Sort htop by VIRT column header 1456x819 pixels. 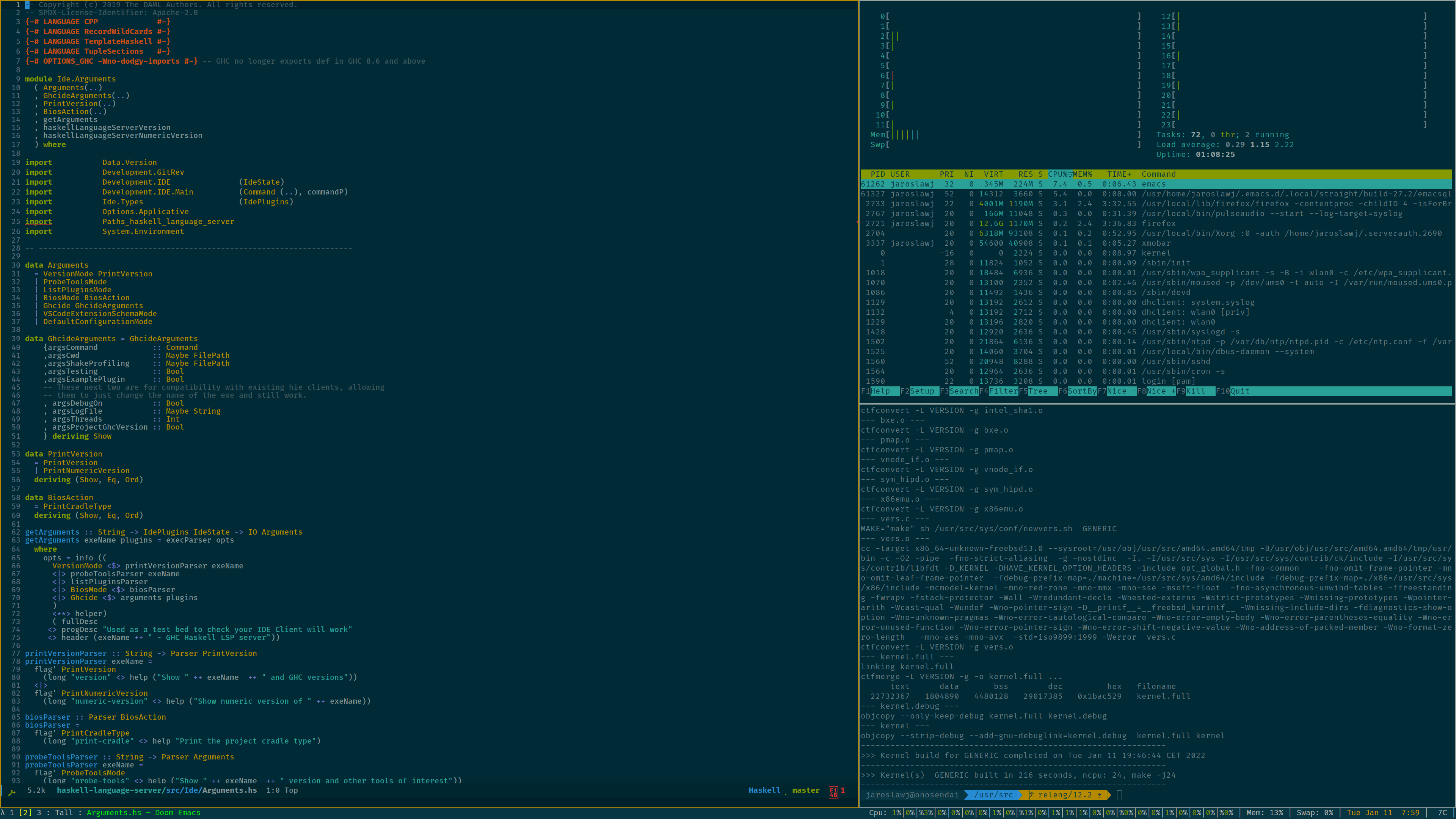(x=993, y=174)
